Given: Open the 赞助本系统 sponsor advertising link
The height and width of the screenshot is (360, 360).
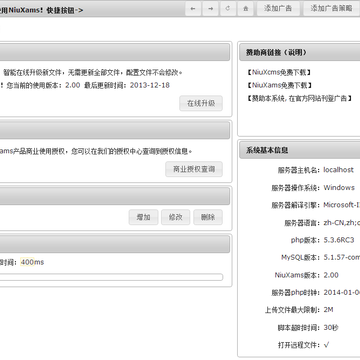Looking at the screenshot, I should [x=299, y=98].
